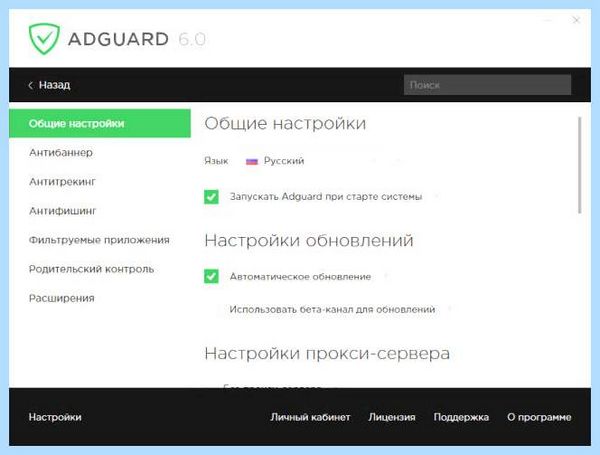Open Родительский контроль section
The image size is (600, 455).
pos(91,269)
